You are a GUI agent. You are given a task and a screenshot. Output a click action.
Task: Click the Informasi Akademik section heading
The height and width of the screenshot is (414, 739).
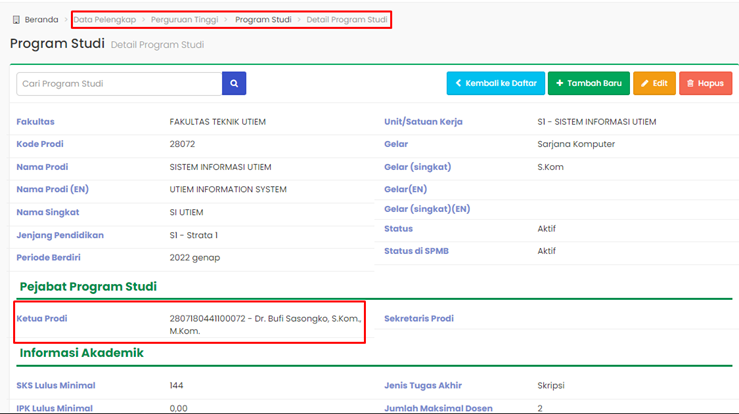coord(81,353)
